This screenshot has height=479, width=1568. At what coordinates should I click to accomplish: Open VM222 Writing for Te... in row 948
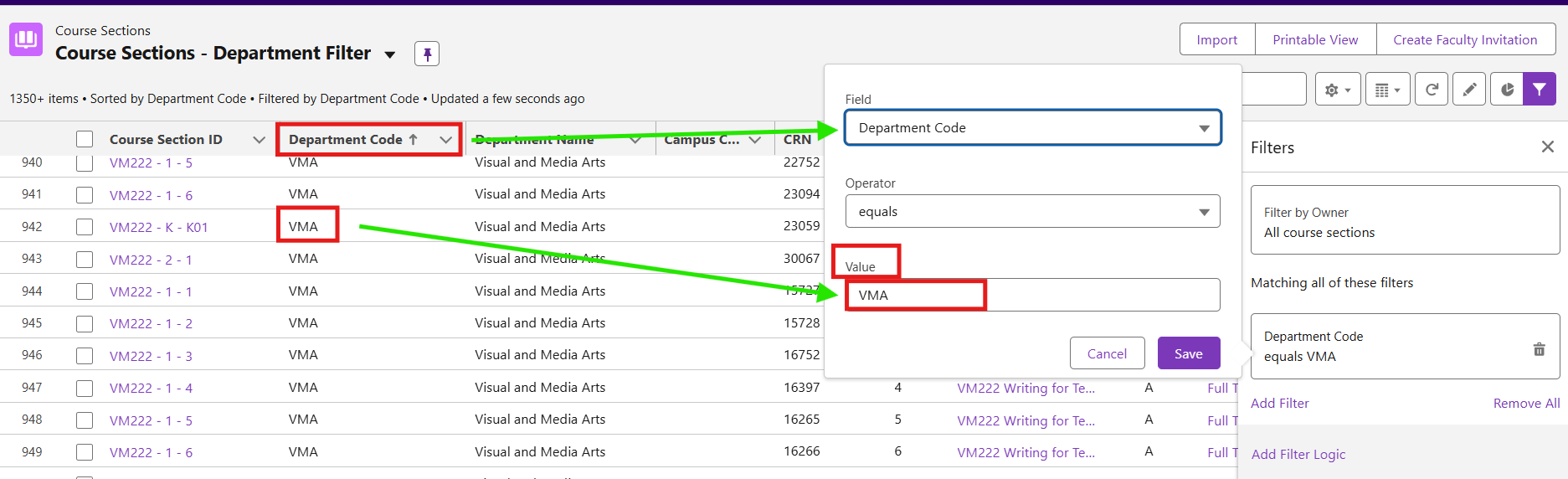[x=1026, y=420]
